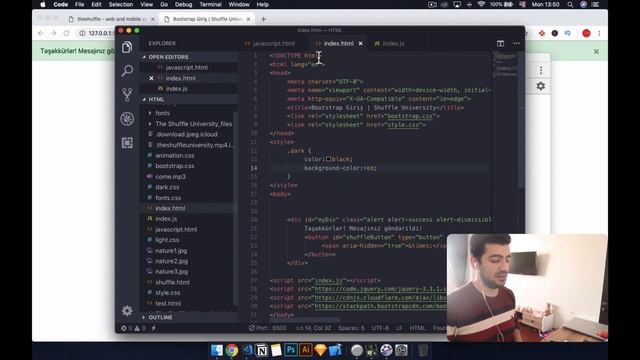The height and width of the screenshot is (360, 640).
Task: Open VS Code Manage gear in activity bar
Action: pos(127,311)
